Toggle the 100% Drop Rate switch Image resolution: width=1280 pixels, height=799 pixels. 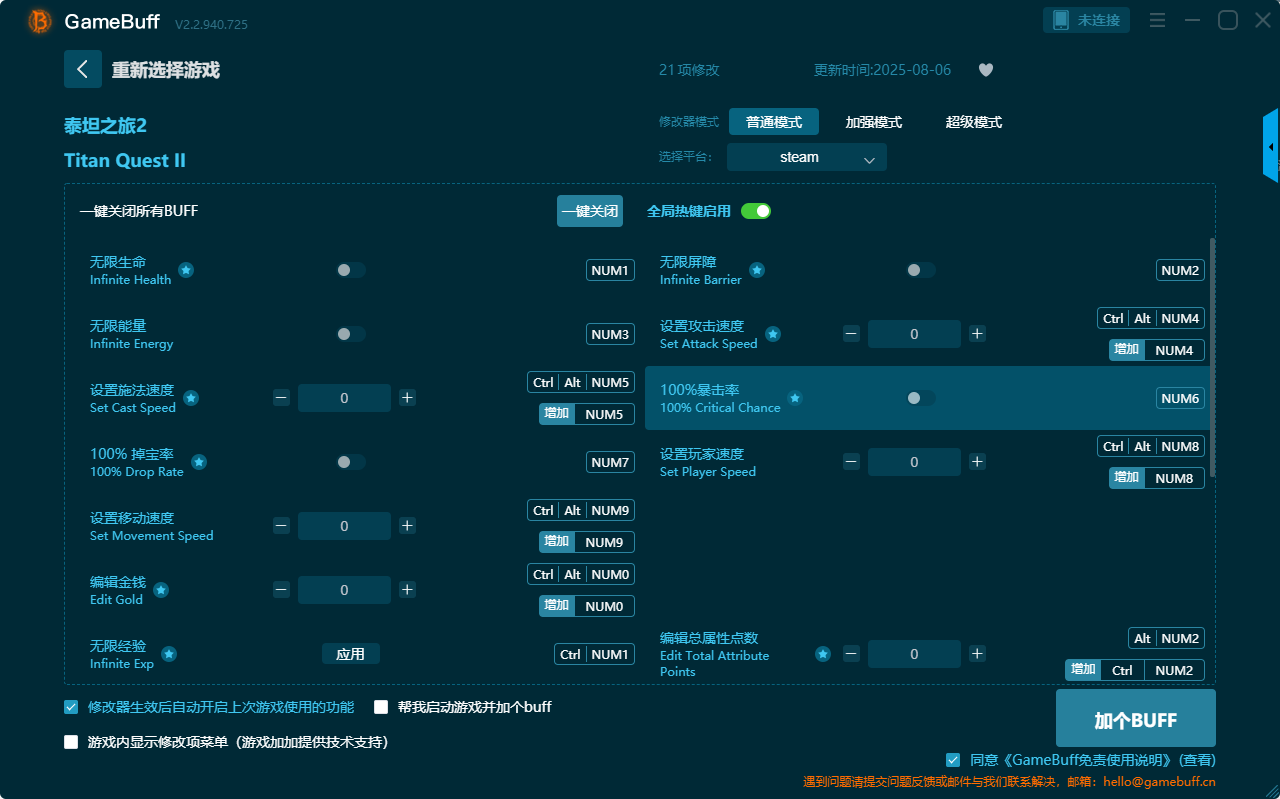pyautogui.click(x=351, y=462)
